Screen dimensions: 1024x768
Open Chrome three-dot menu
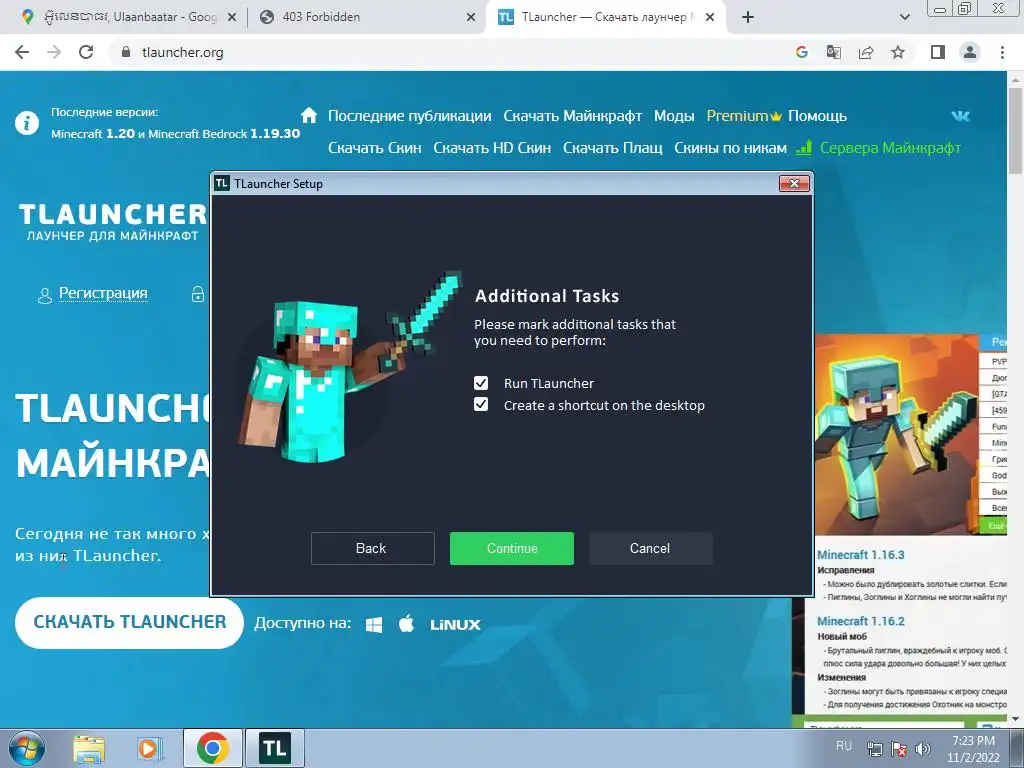(x=1002, y=52)
